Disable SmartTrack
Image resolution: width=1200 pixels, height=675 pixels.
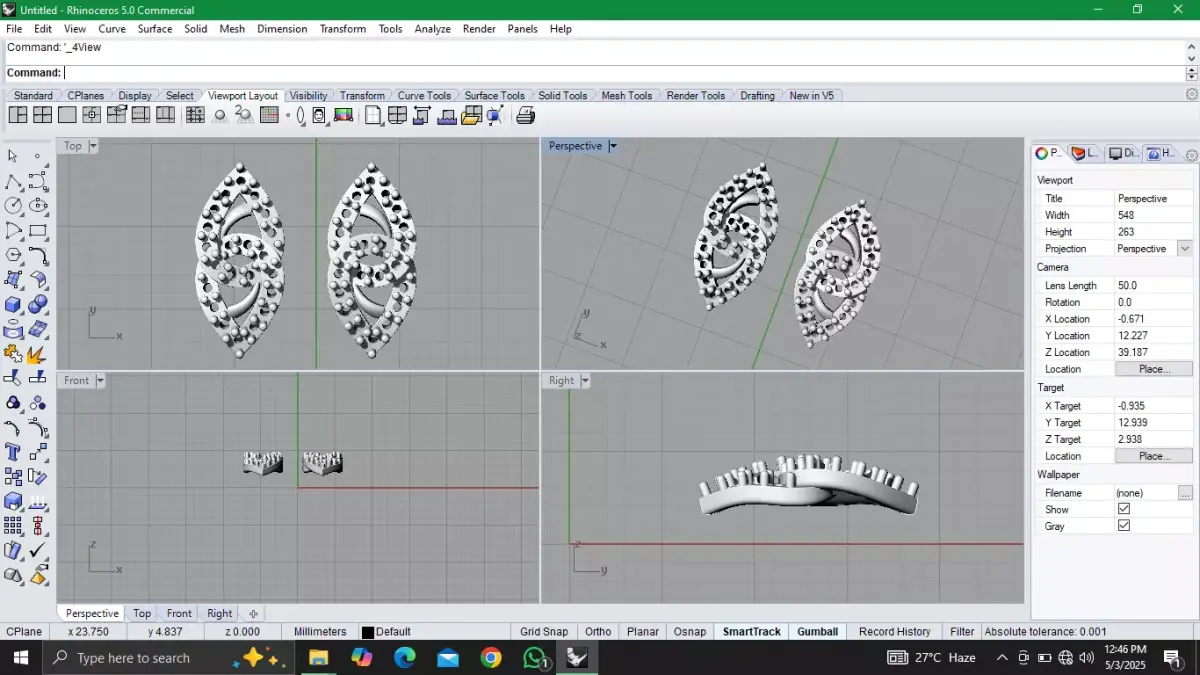click(752, 632)
